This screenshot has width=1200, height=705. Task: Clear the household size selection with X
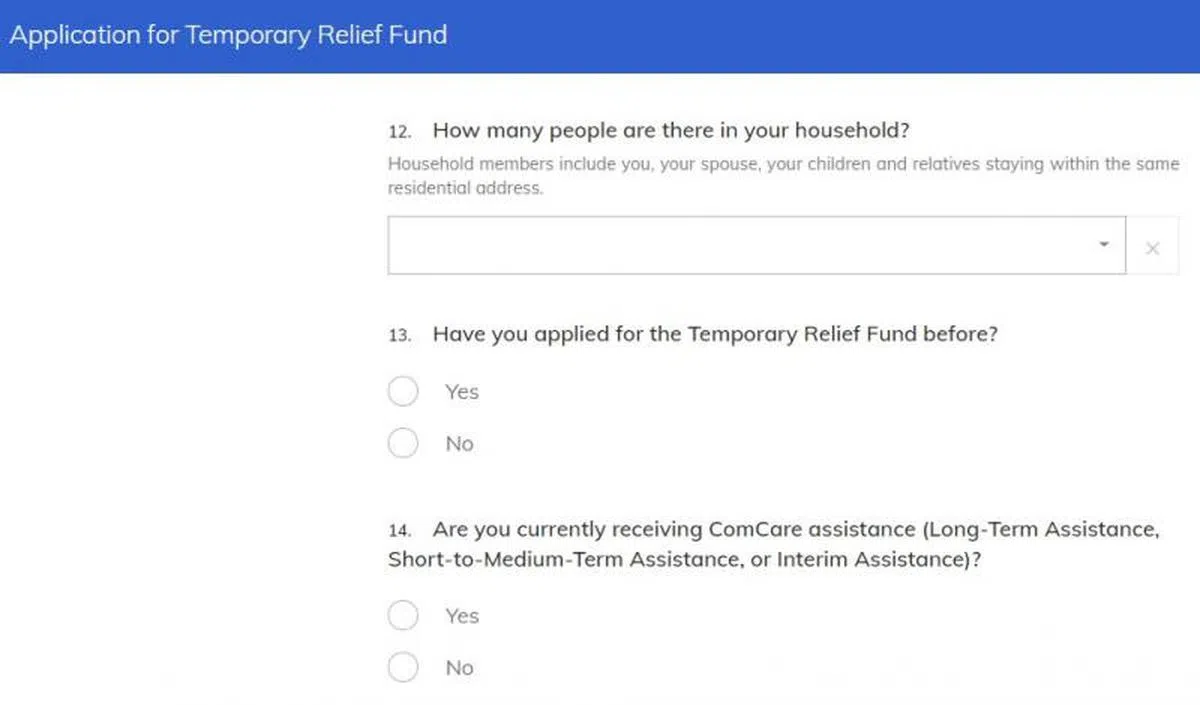coord(1152,247)
